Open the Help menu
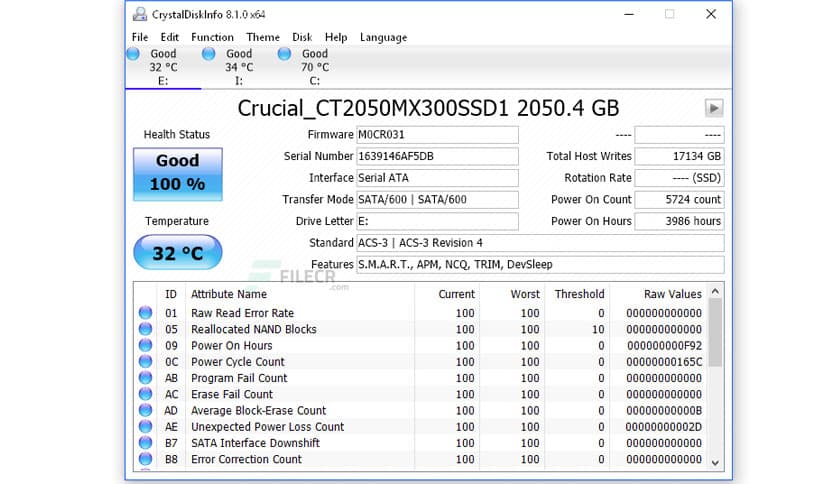The height and width of the screenshot is (484, 836). (x=336, y=37)
